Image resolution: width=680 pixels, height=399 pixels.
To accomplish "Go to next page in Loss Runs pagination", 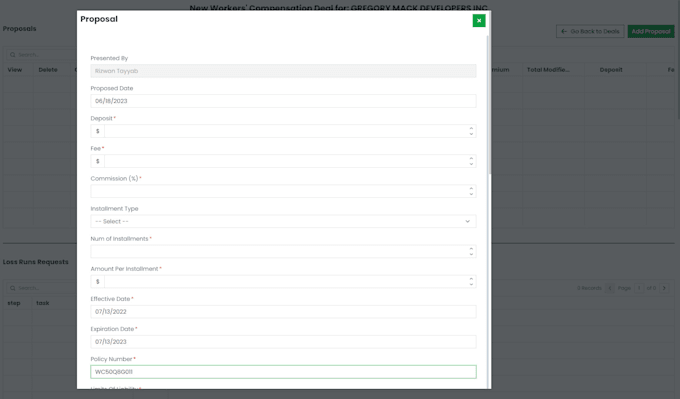I will click(664, 288).
